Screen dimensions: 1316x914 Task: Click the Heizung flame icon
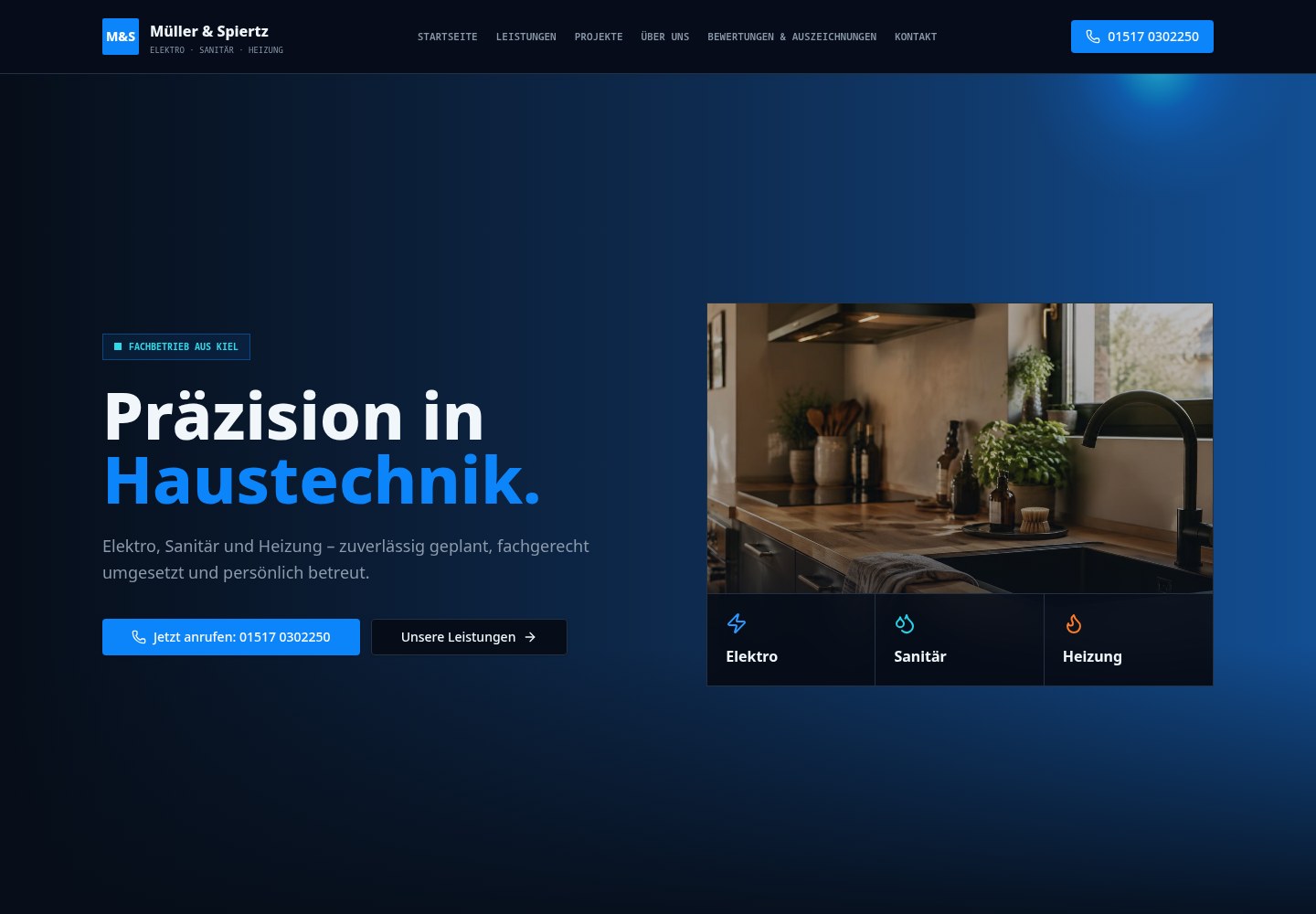[1073, 623]
